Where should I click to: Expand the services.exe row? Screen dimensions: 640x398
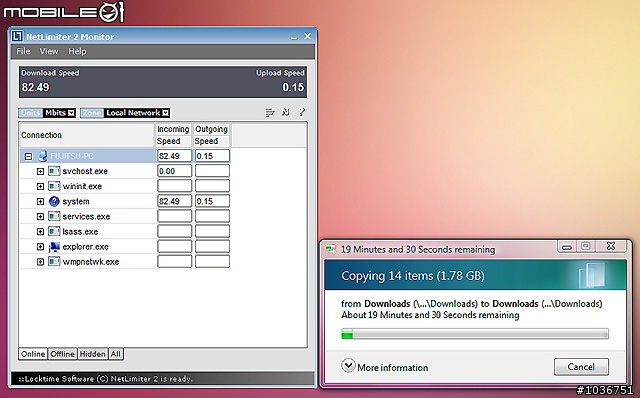[x=40, y=217]
